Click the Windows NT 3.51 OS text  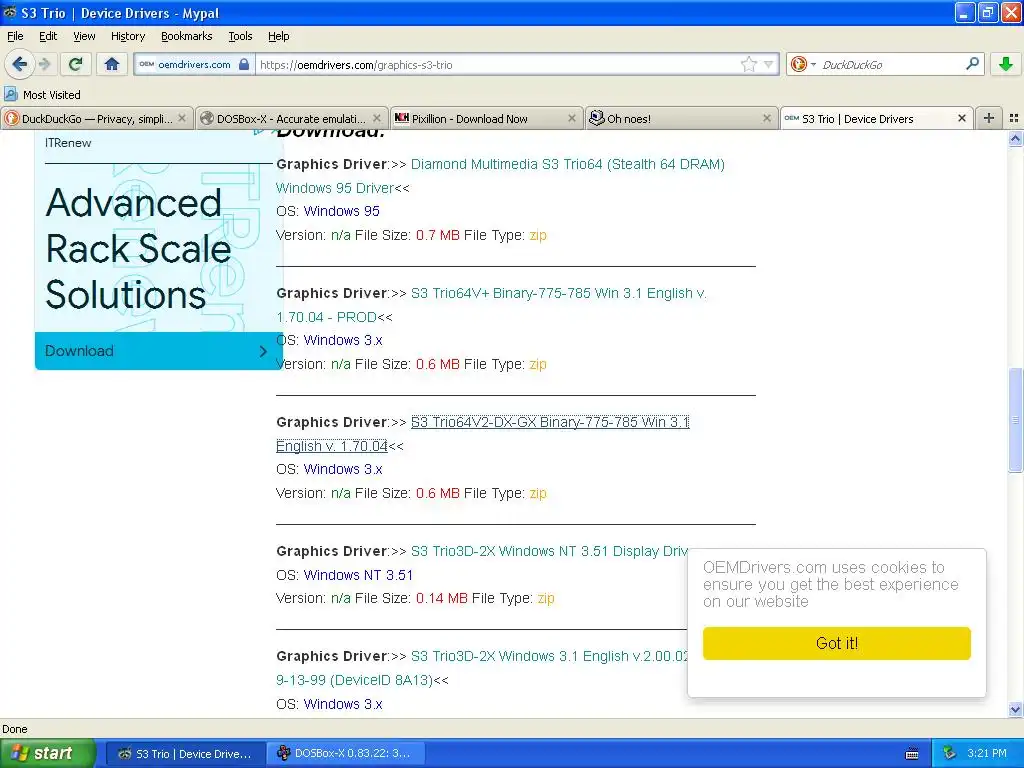(358, 575)
